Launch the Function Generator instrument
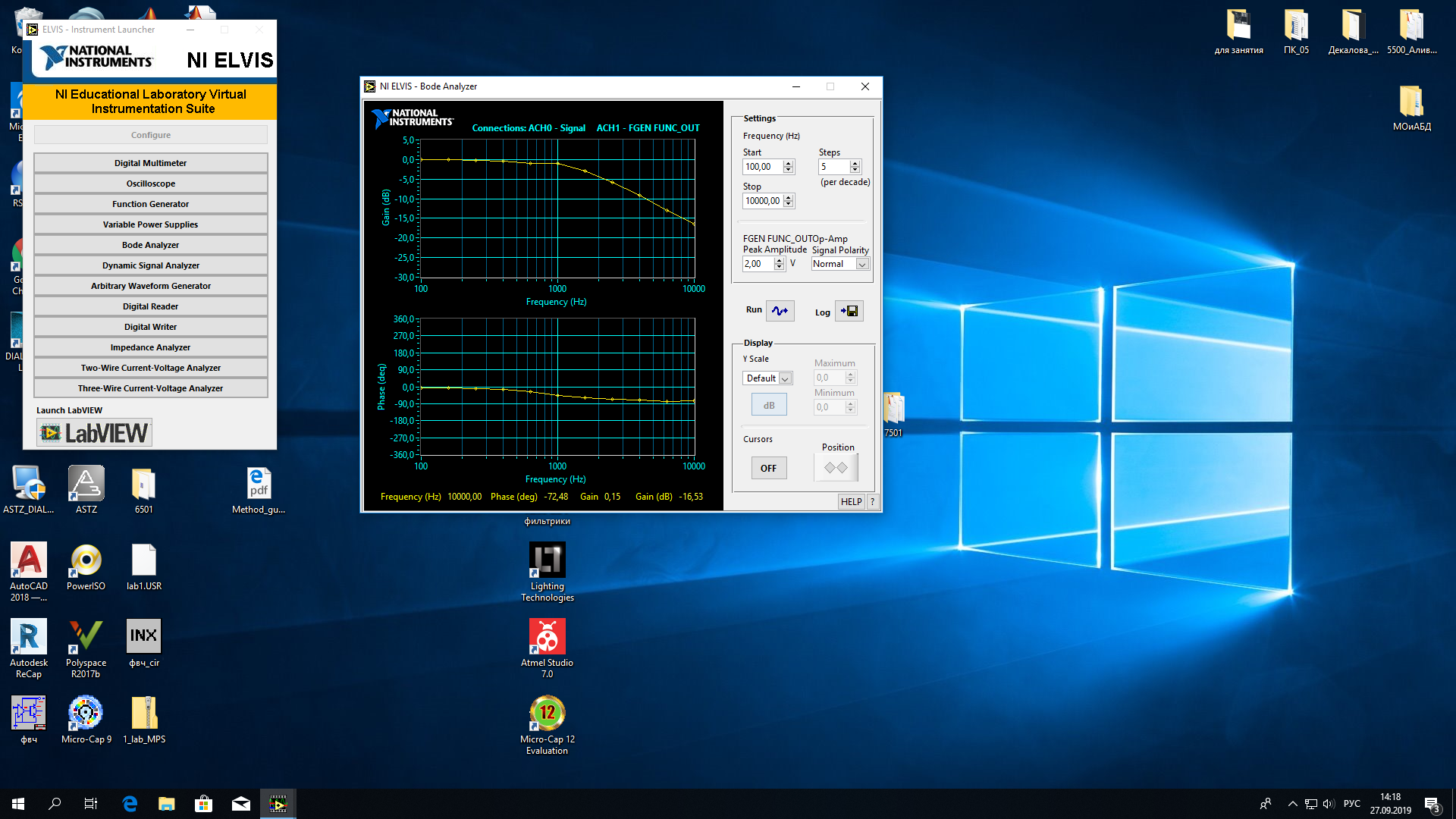This screenshot has height=819, width=1456. pos(151,204)
